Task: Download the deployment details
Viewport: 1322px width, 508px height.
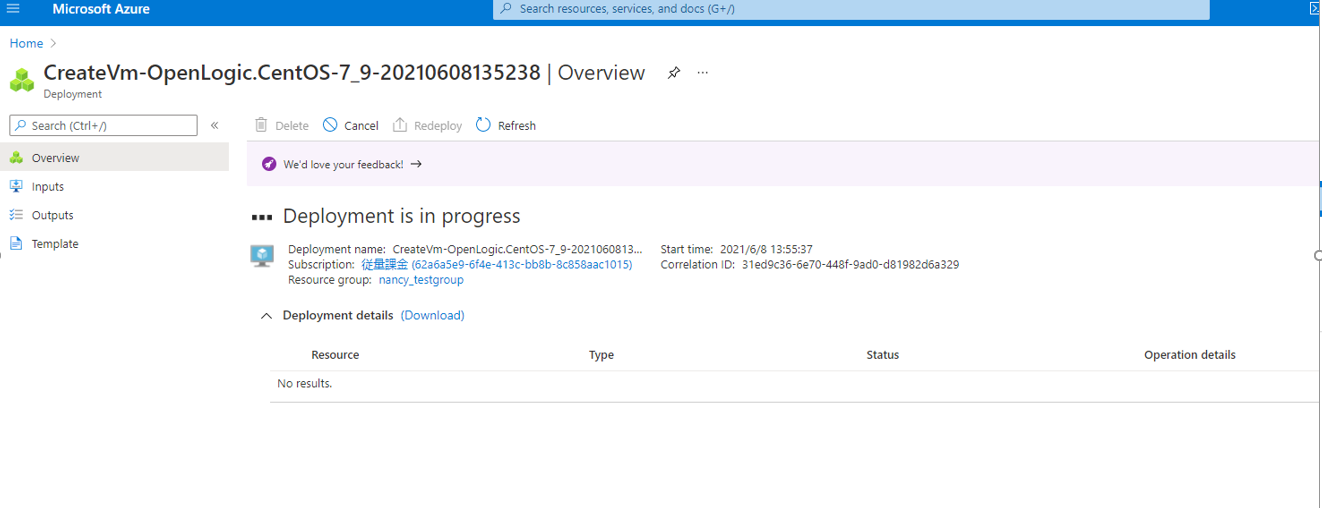Action: click(x=433, y=315)
